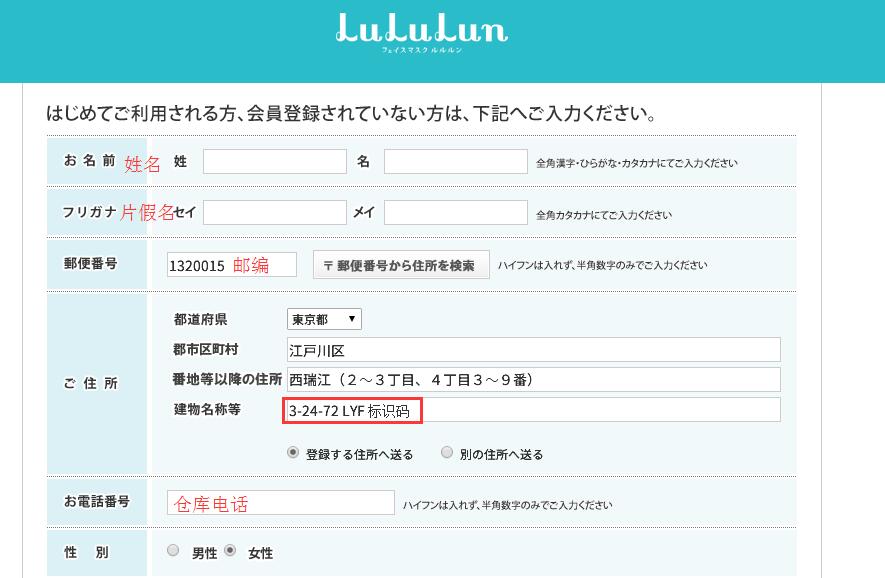Click the 郡市区町村 field showing 江戸川区
885x578 pixels.
click(533, 350)
